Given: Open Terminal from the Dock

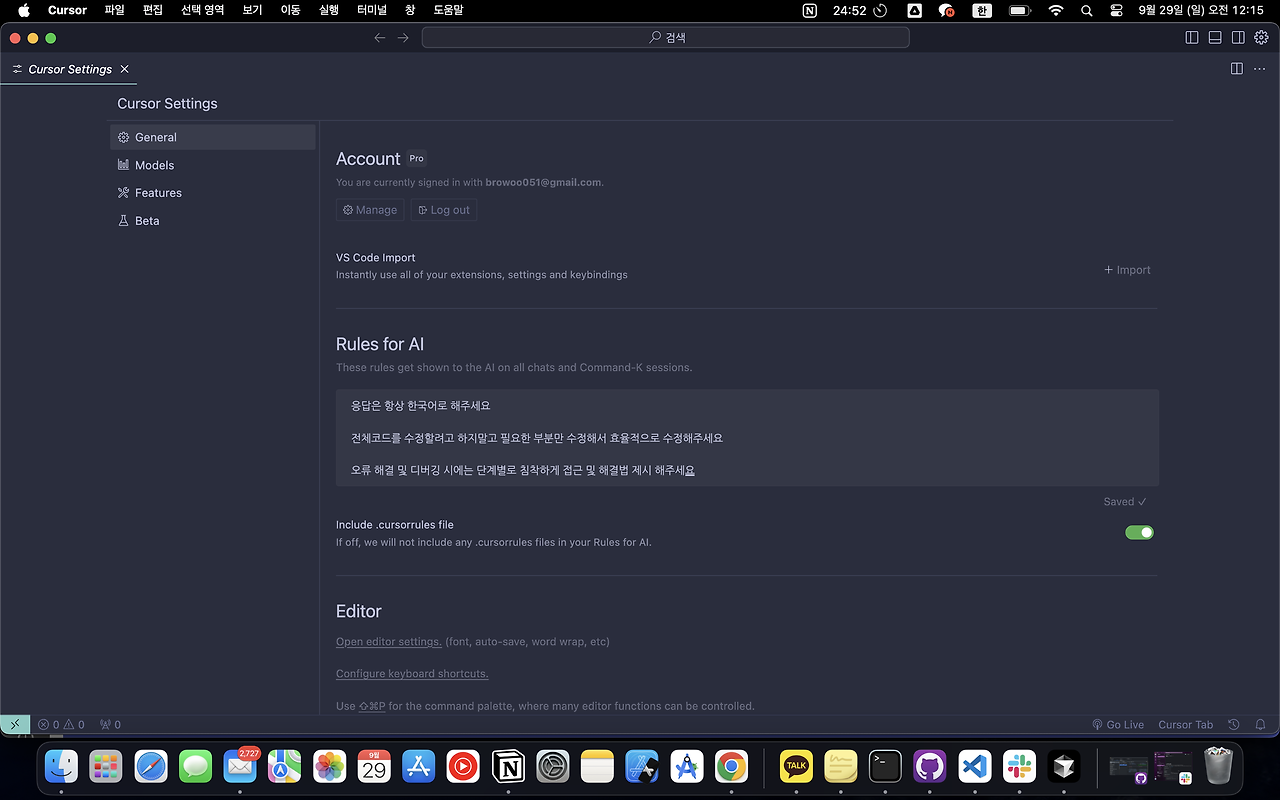Looking at the screenshot, I should pyautogui.click(x=885, y=767).
